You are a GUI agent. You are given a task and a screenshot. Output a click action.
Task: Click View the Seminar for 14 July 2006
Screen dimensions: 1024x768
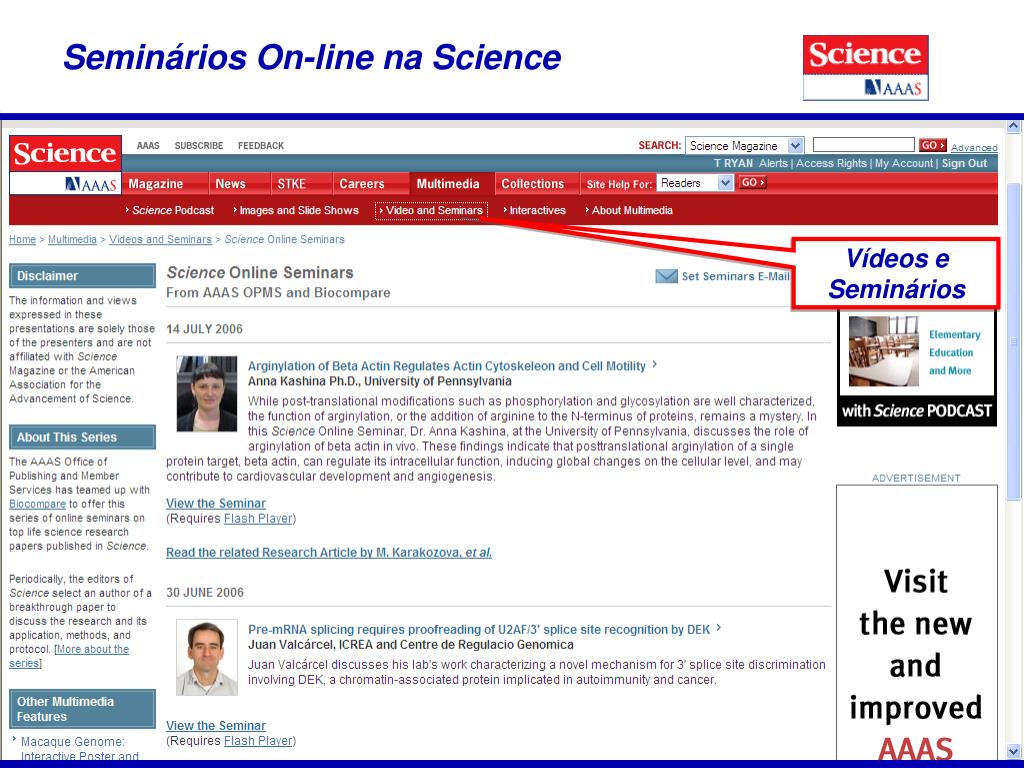pyautogui.click(x=216, y=504)
